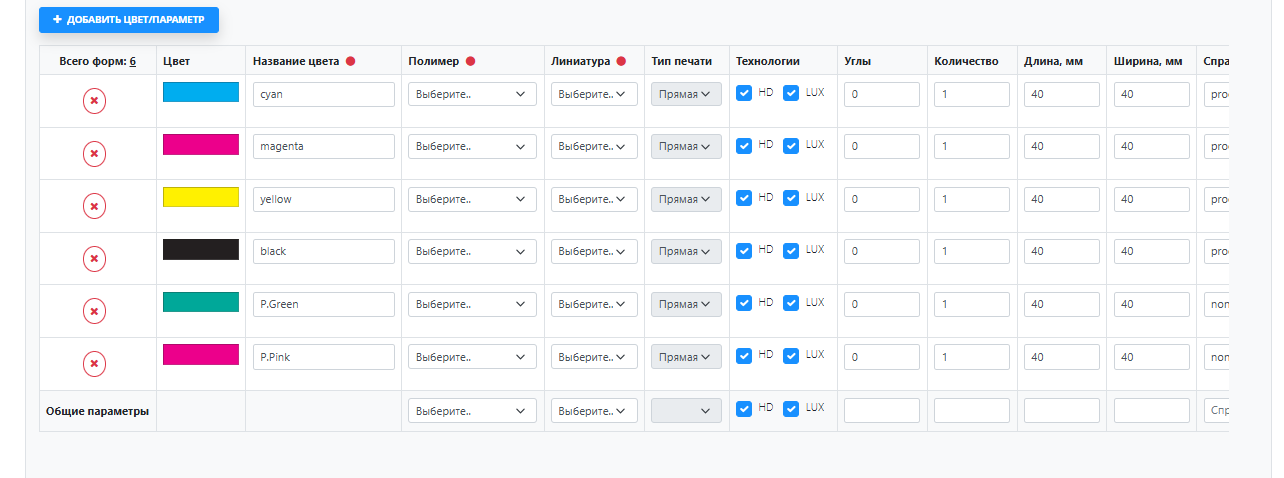The height and width of the screenshot is (478, 1284).
Task: Edit the P.Green color name field
Action: click(x=324, y=304)
